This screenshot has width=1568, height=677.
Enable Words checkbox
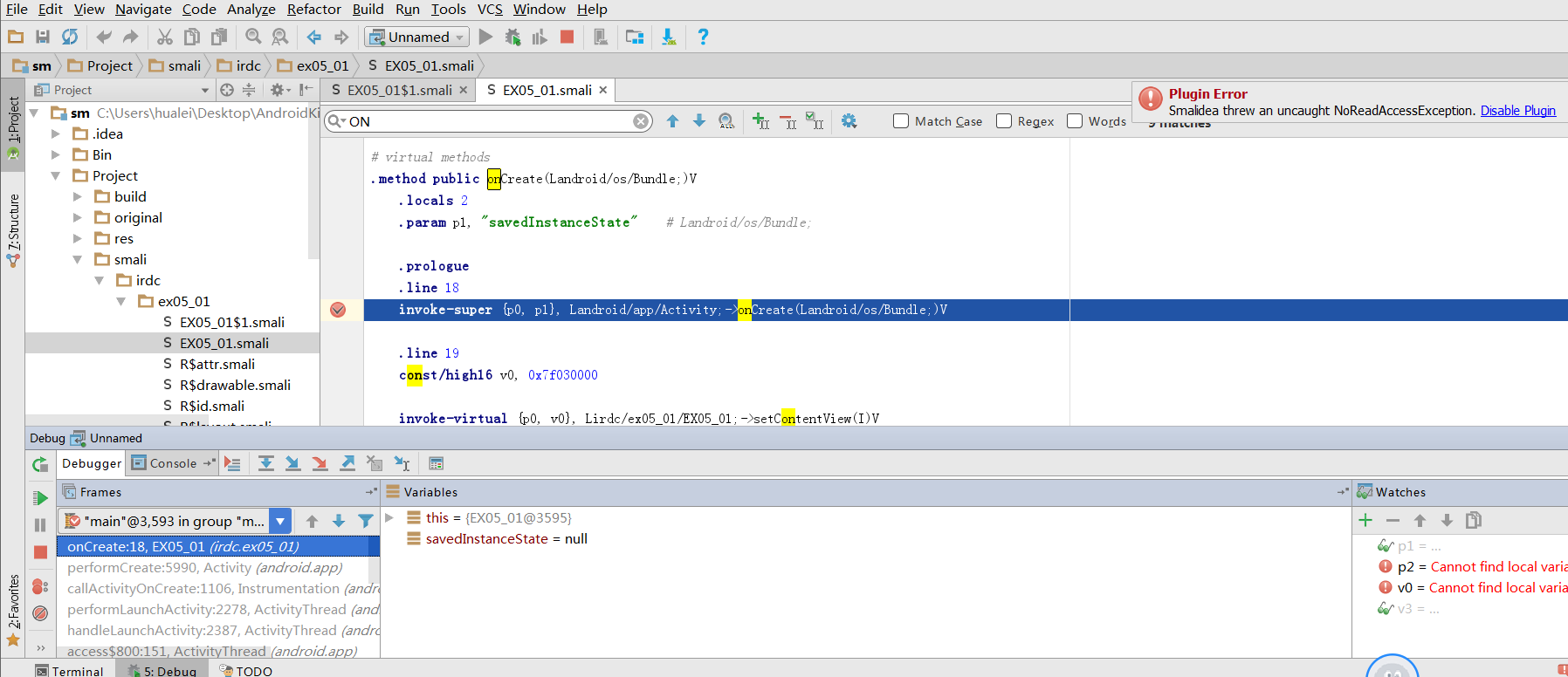click(1075, 121)
